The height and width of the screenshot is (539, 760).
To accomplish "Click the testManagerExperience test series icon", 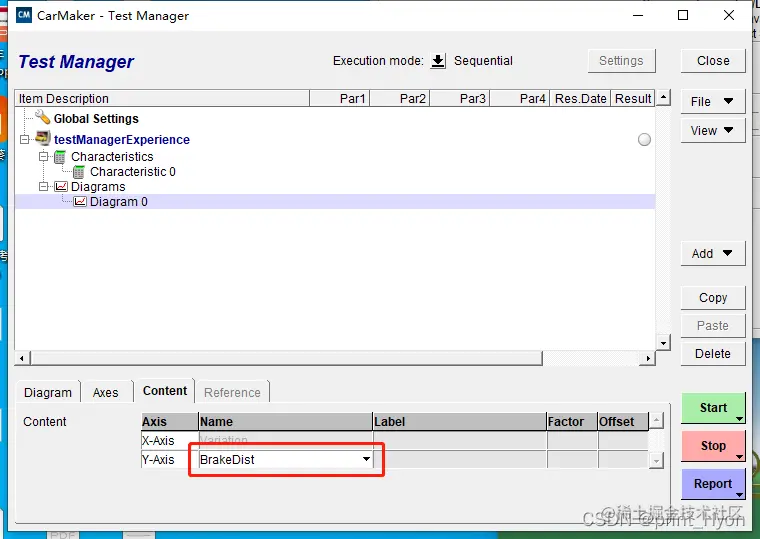I will click(43, 139).
